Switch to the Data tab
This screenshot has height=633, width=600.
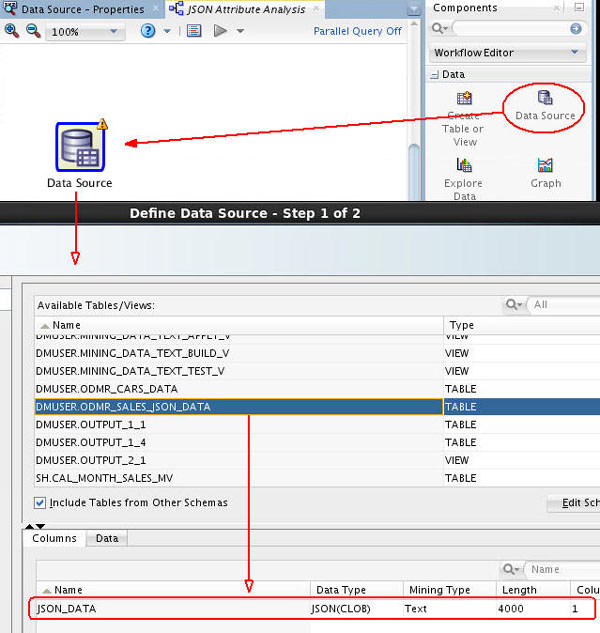[x=107, y=538]
